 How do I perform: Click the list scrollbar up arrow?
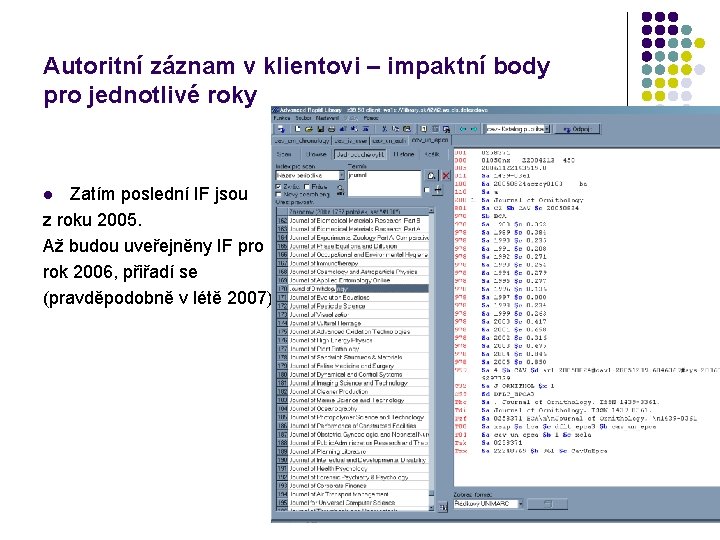[x=431, y=211]
